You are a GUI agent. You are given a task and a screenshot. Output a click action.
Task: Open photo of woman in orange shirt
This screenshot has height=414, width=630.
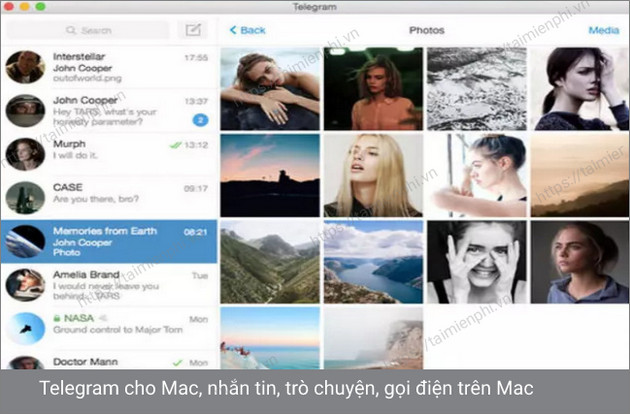pos(373,89)
